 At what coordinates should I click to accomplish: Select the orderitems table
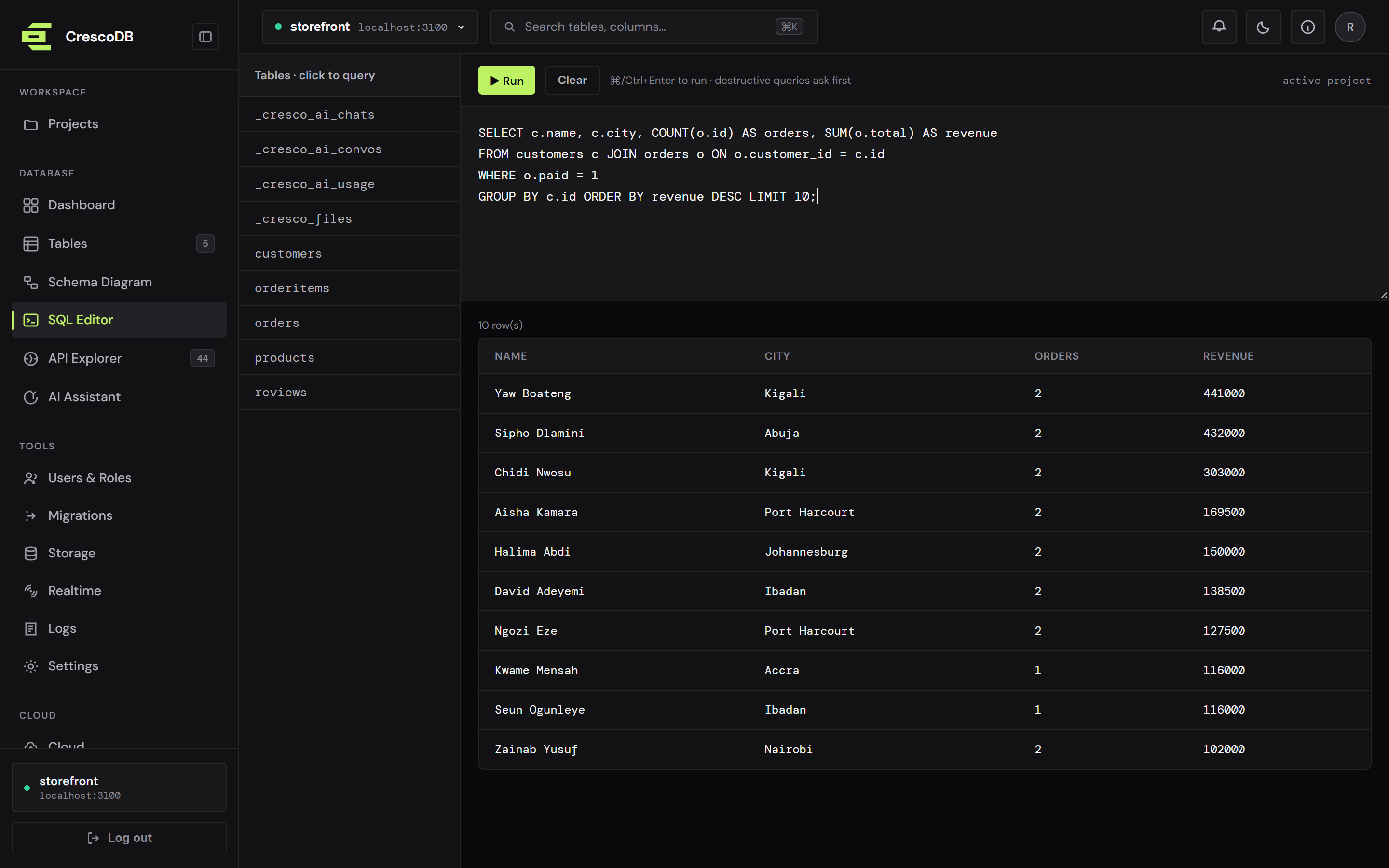(x=350, y=288)
